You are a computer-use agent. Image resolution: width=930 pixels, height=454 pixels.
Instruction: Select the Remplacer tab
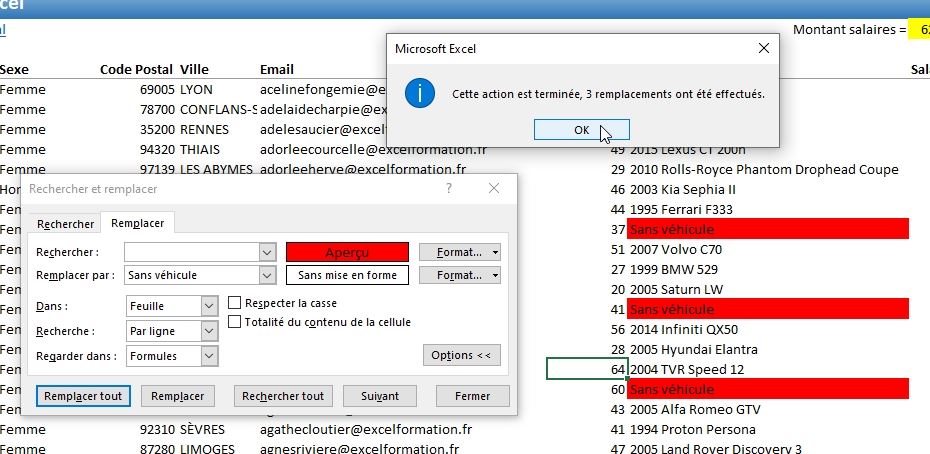pyautogui.click(x=139, y=224)
